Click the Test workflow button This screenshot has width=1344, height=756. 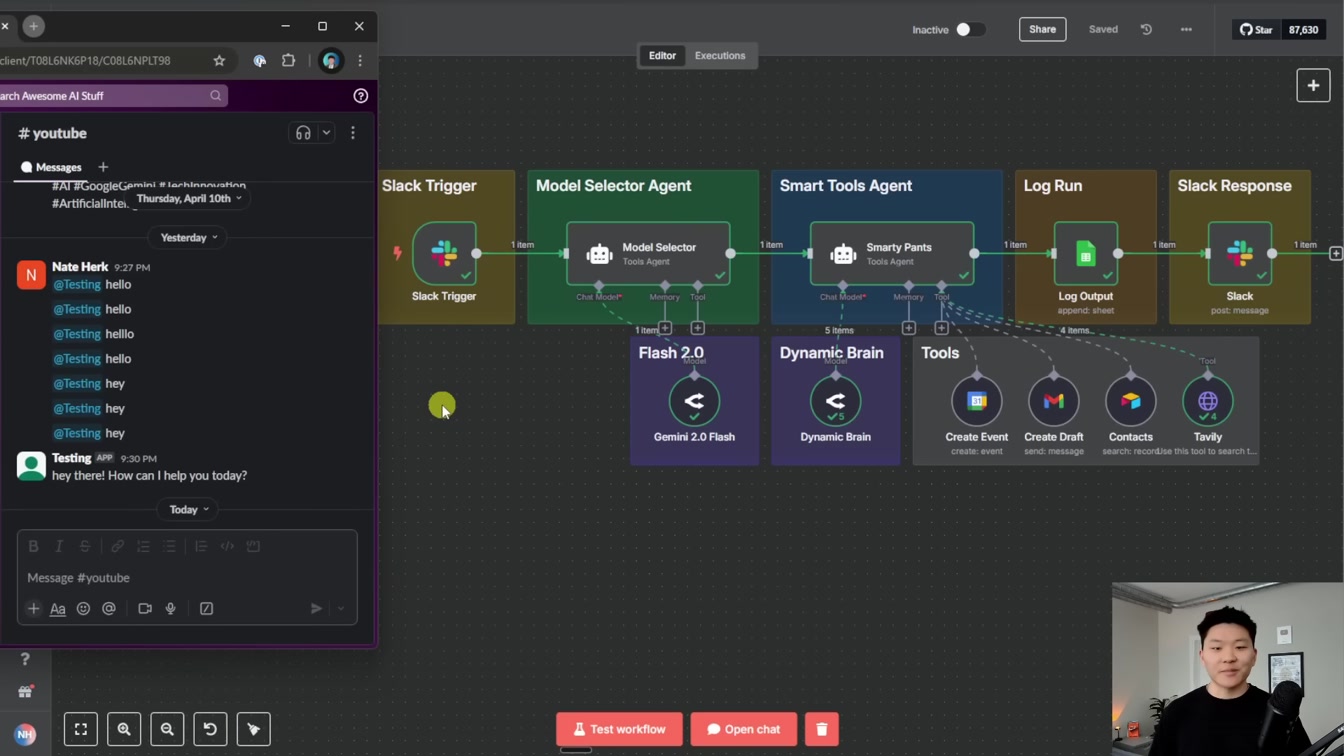point(619,729)
